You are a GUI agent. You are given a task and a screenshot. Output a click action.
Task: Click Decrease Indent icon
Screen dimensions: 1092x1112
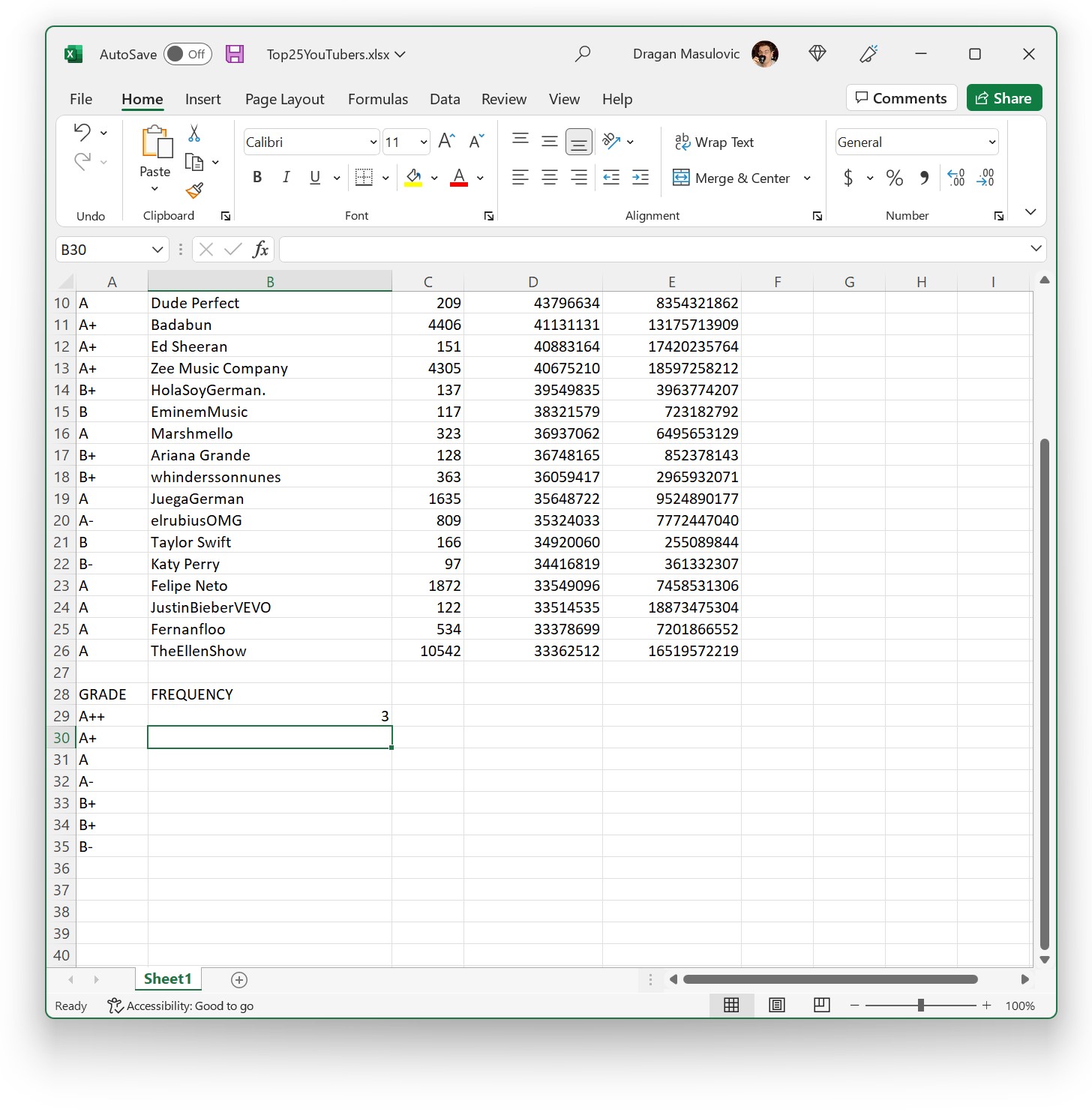click(611, 177)
